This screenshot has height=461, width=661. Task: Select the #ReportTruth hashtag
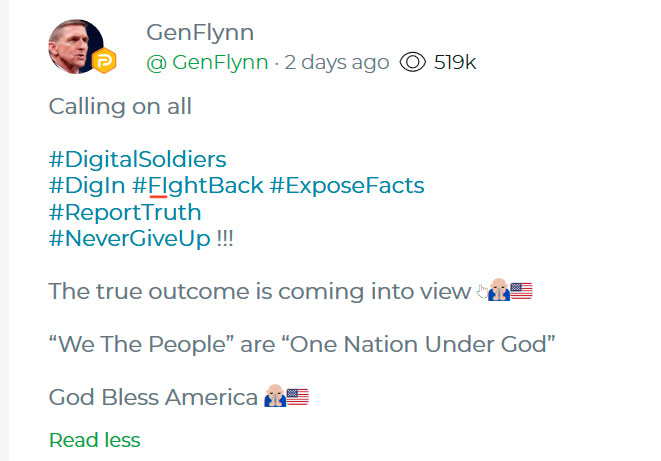(125, 212)
